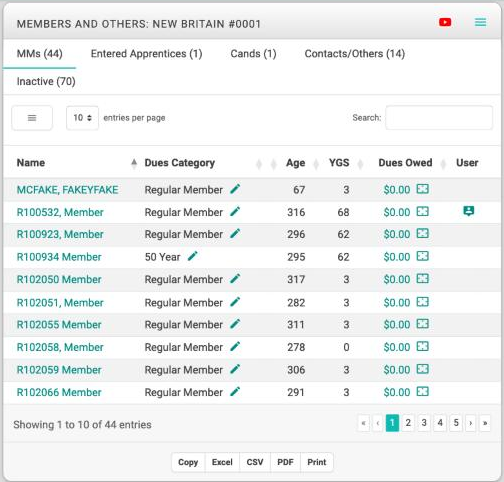Open the panel hamburger menu icon
The image size is (504, 482).
coord(480,22)
